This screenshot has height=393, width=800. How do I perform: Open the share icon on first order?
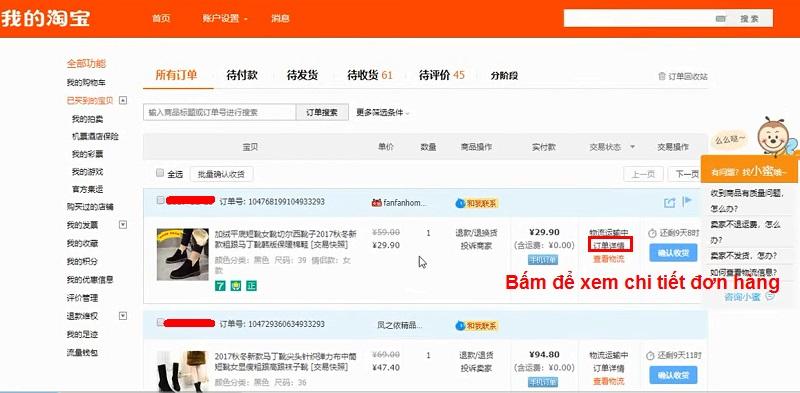(669, 203)
